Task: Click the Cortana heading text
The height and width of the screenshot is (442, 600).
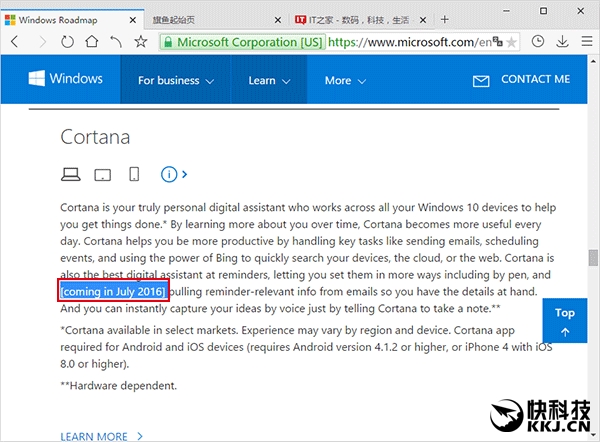Action: [95, 137]
